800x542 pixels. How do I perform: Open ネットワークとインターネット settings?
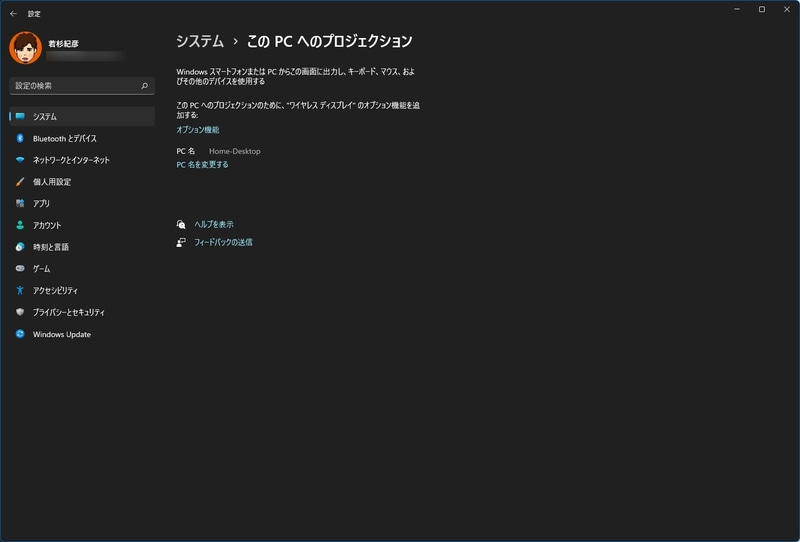pos(82,160)
